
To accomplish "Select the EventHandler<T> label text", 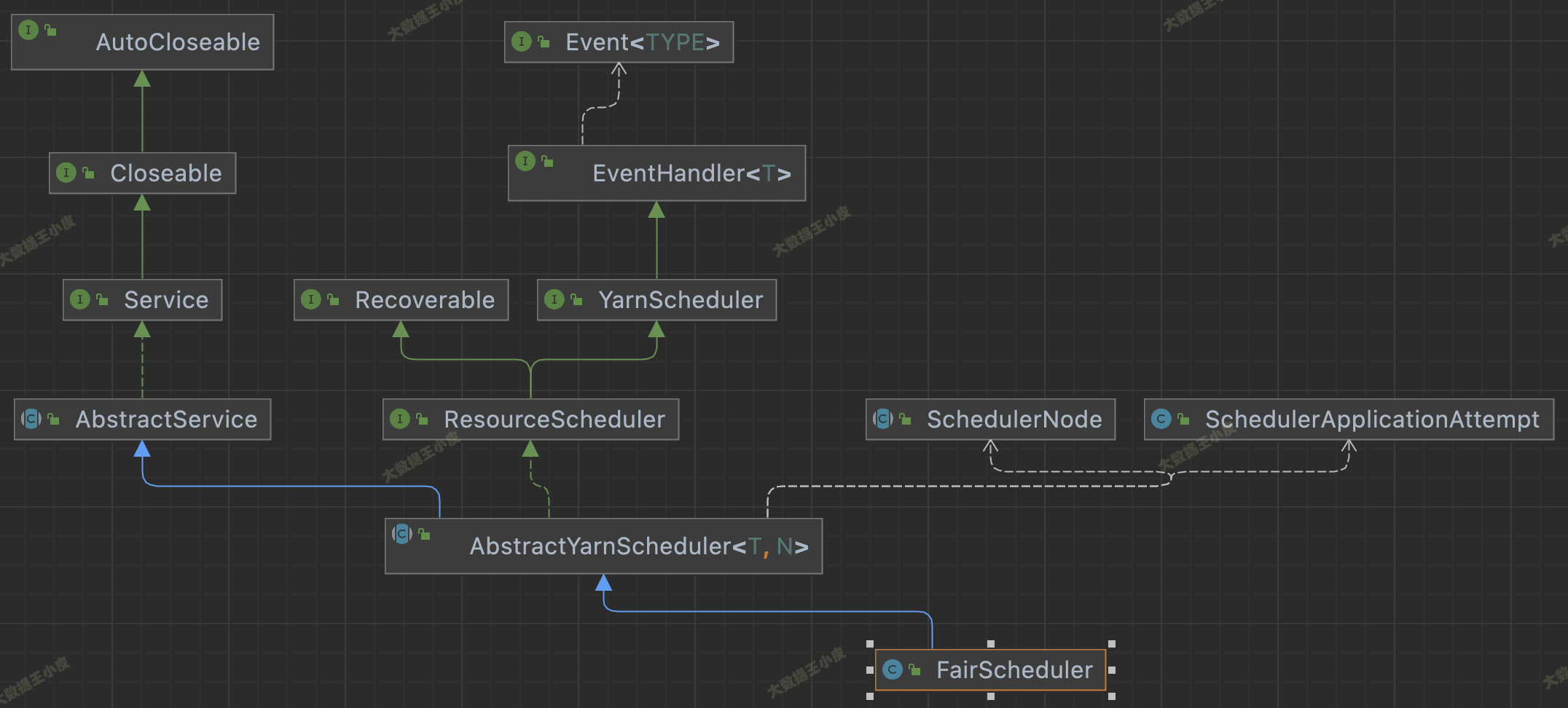I will coord(692,173).
